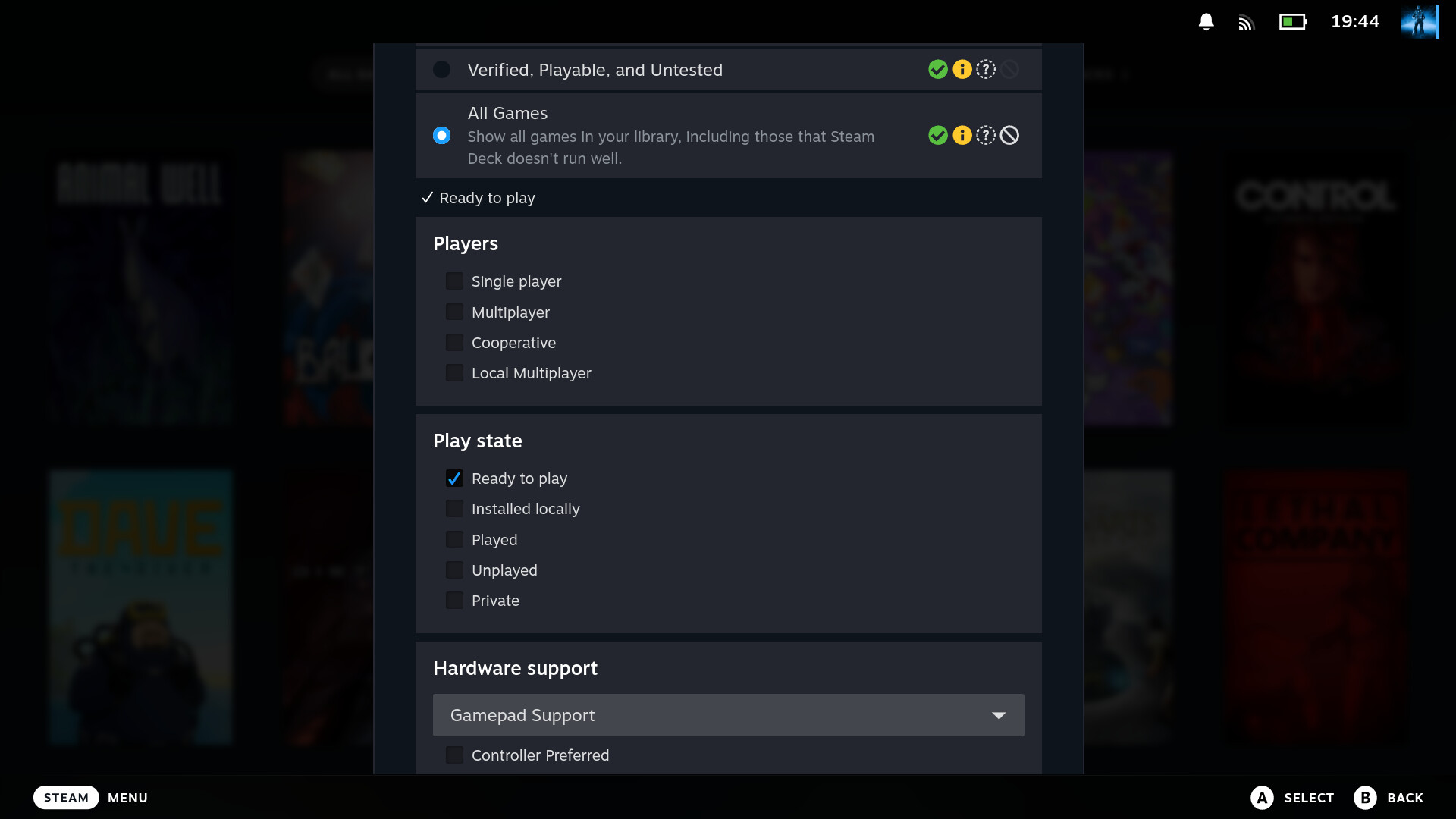Click the wireless signal status icon
1456x819 pixels.
click(1246, 23)
